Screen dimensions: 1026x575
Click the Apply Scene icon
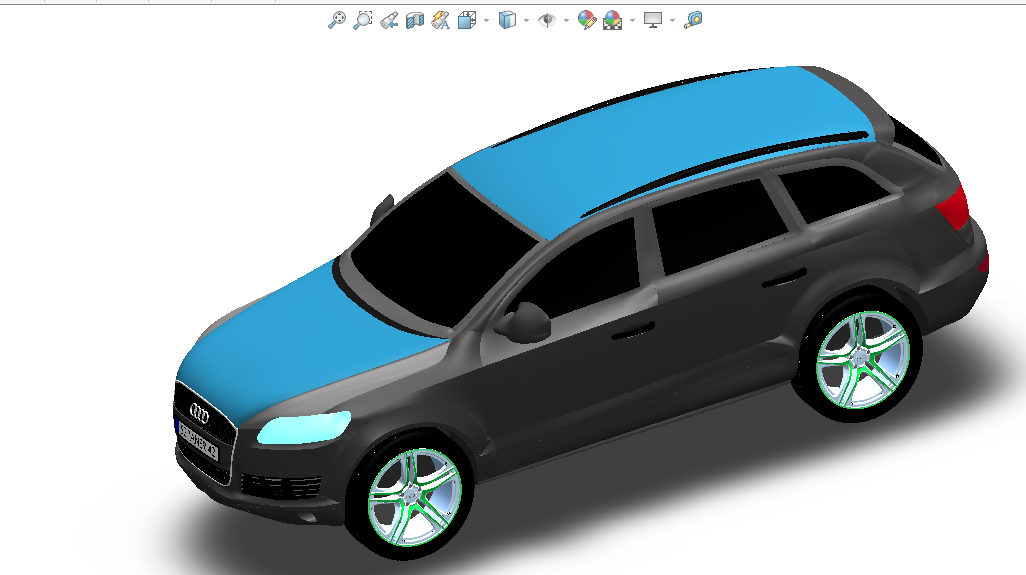pos(612,20)
